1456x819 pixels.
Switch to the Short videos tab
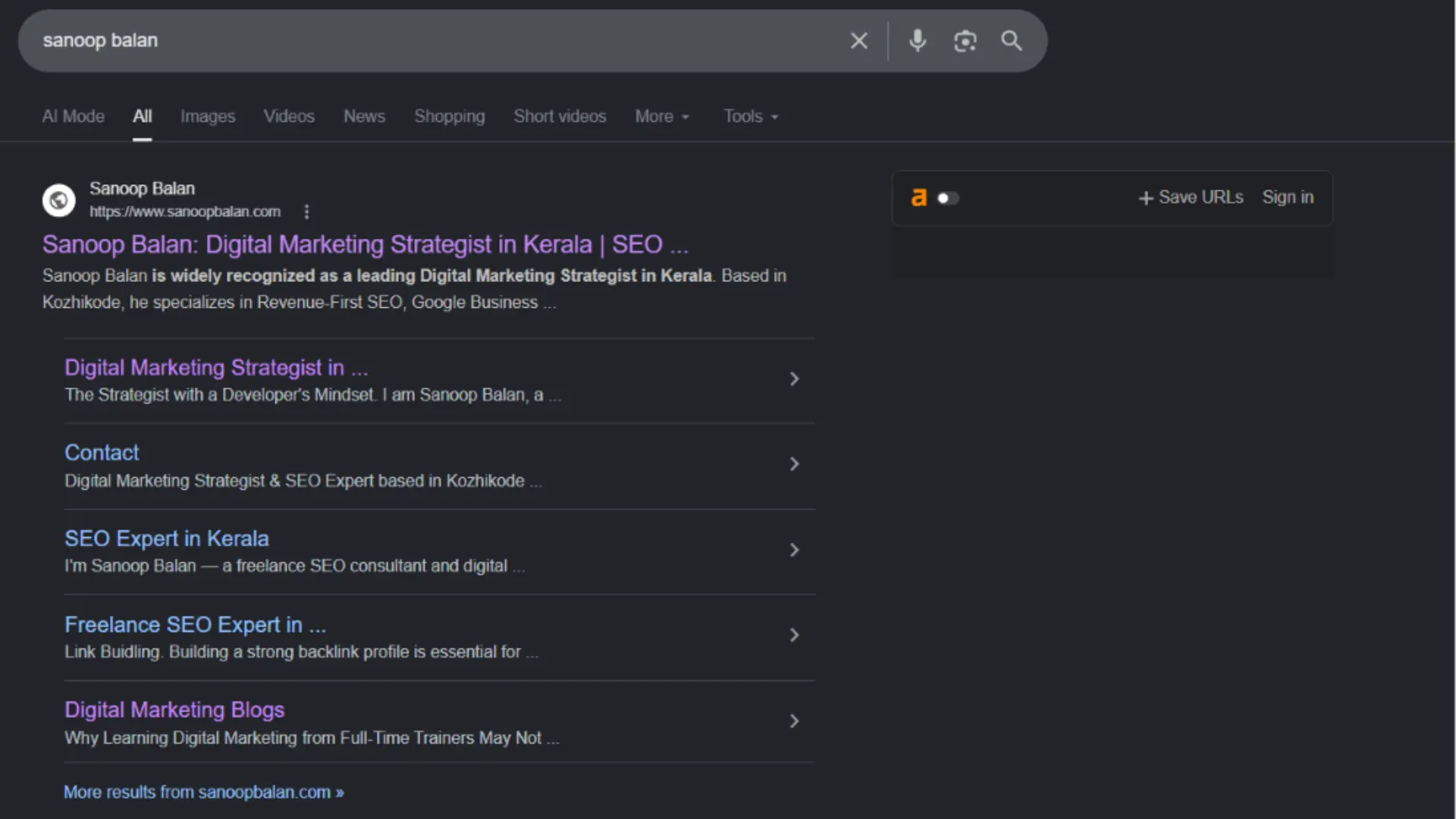[560, 117]
